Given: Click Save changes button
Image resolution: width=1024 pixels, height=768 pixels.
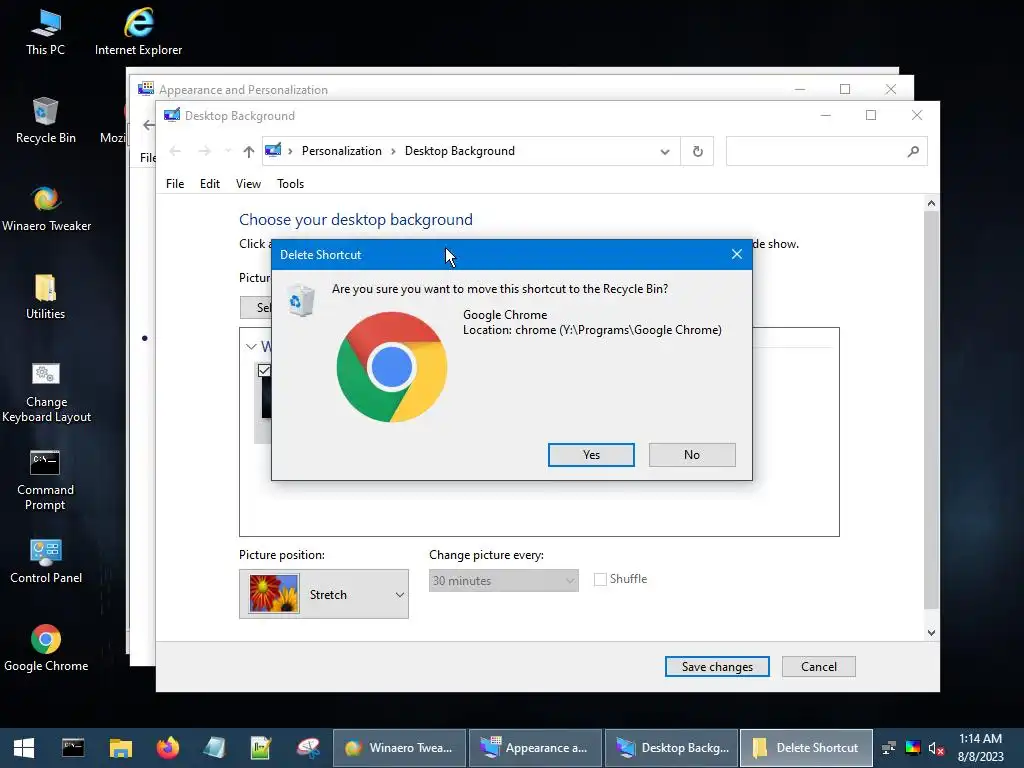Looking at the screenshot, I should click(717, 667).
